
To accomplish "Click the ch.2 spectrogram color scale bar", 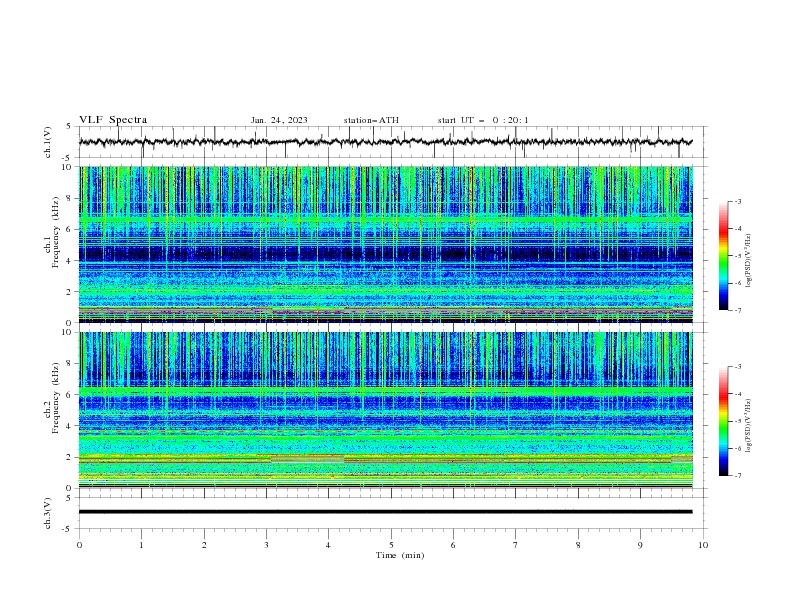I will coord(723,421).
